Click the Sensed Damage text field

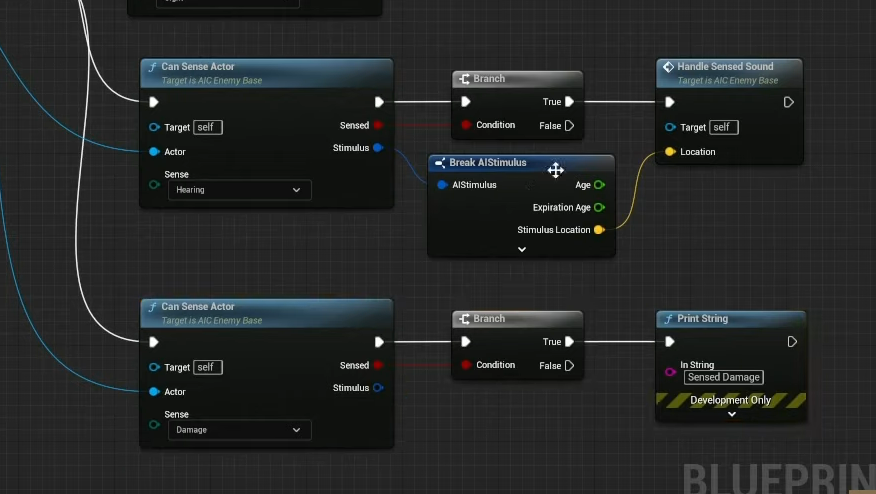723,377
